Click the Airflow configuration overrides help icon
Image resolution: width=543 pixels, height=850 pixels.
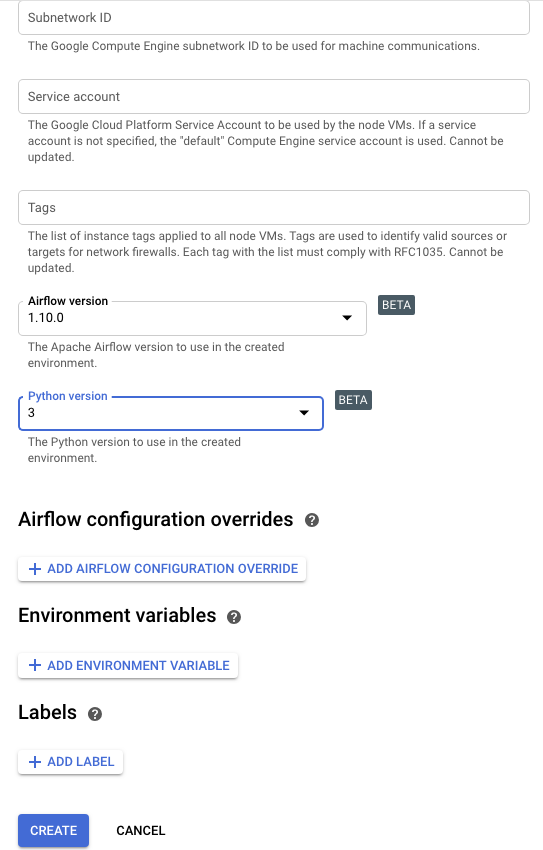[x=312, y=520]
